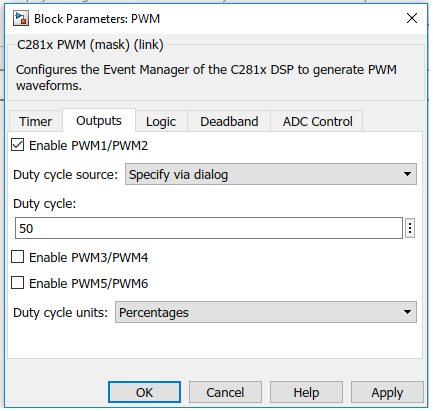Image resolution: width=433 pixels, height=411 pixels.
Task: Select the Outputs tab
Action: (99, 121)
